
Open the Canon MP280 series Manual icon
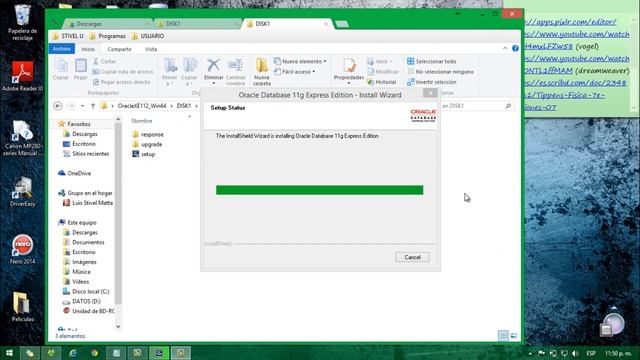(22, 138)
